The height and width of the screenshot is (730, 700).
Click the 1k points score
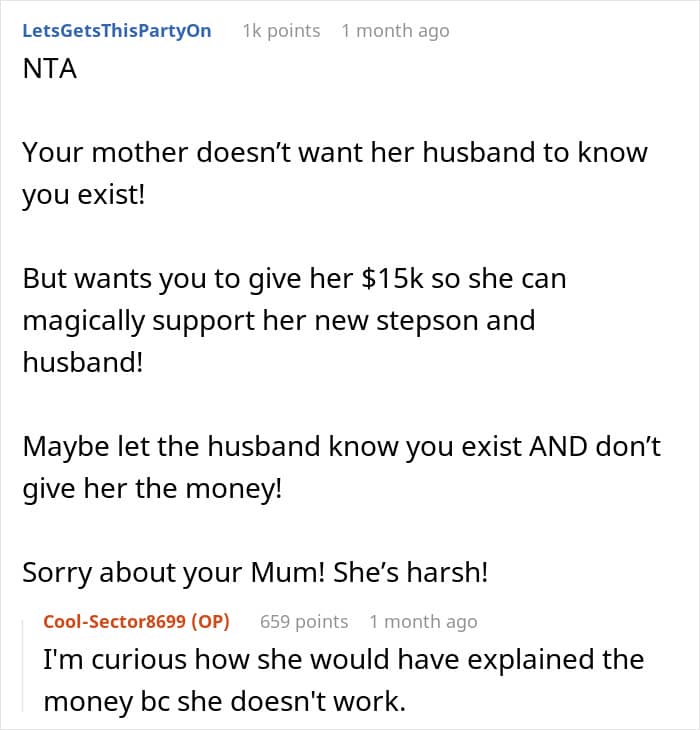point(281,30)
